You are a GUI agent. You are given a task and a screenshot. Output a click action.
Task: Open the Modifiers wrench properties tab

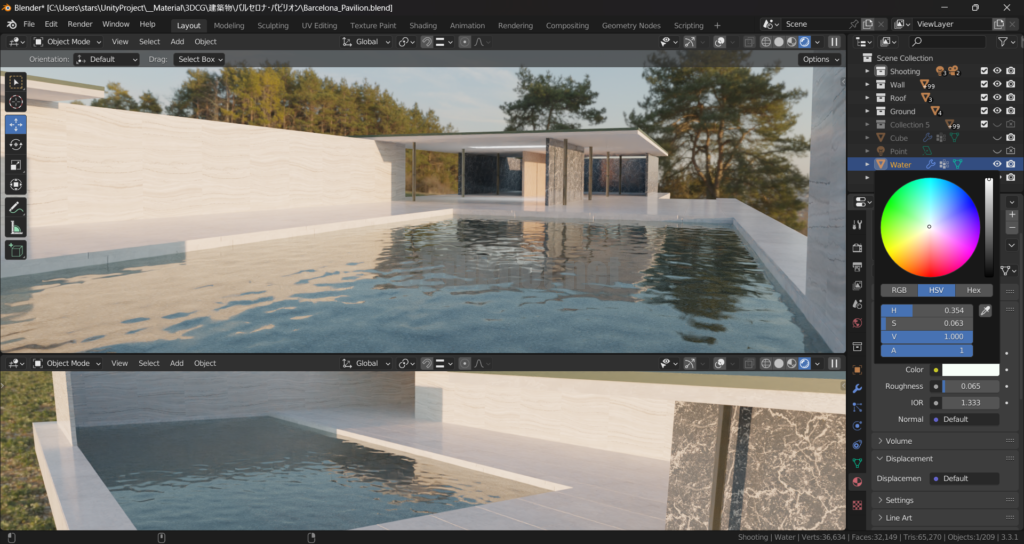tap(857, 388)
